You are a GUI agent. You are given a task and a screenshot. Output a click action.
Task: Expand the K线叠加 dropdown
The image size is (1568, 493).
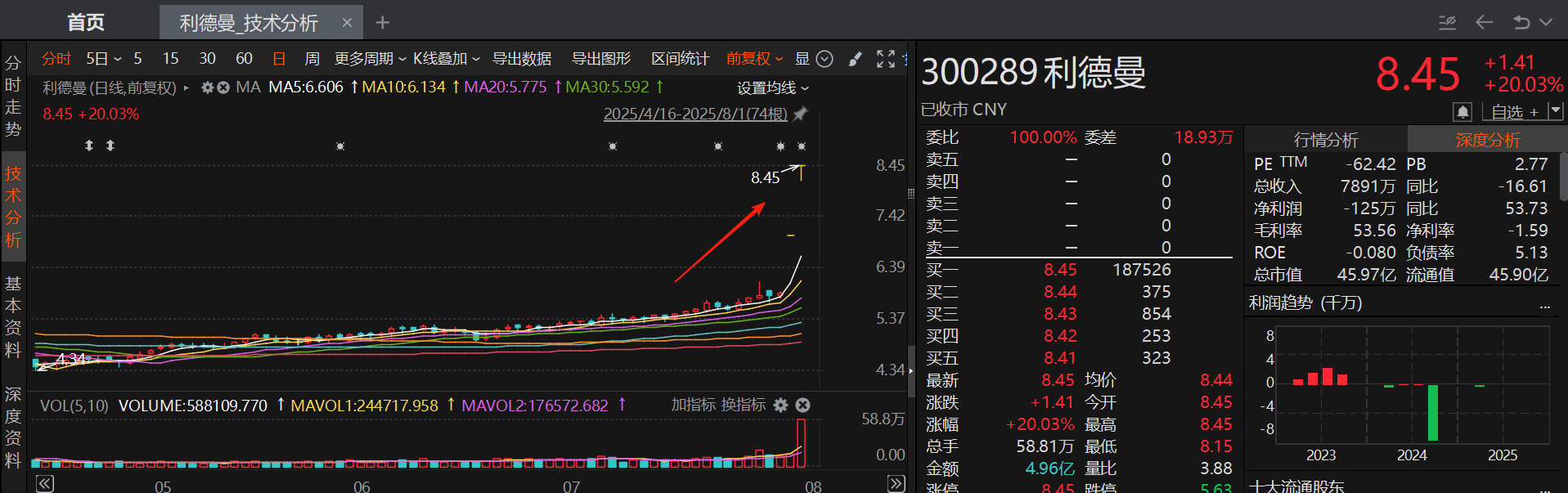447,59
